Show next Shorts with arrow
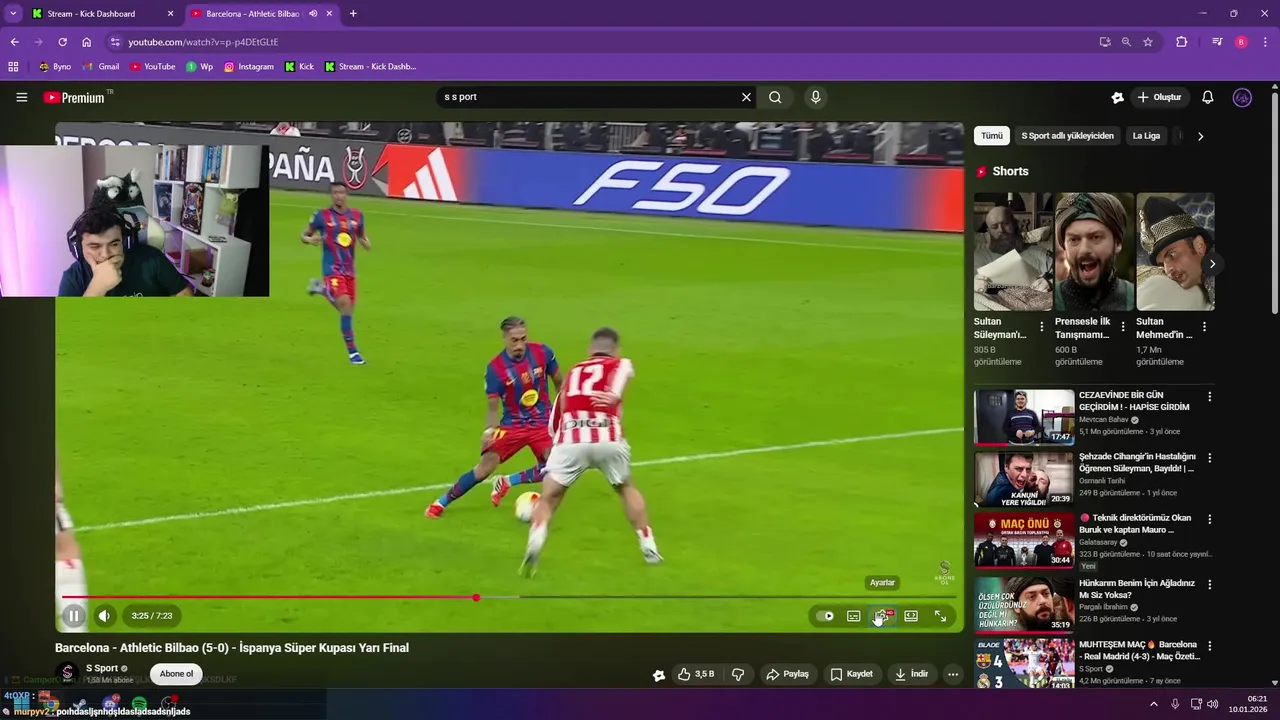 [x=1212, y=264]
